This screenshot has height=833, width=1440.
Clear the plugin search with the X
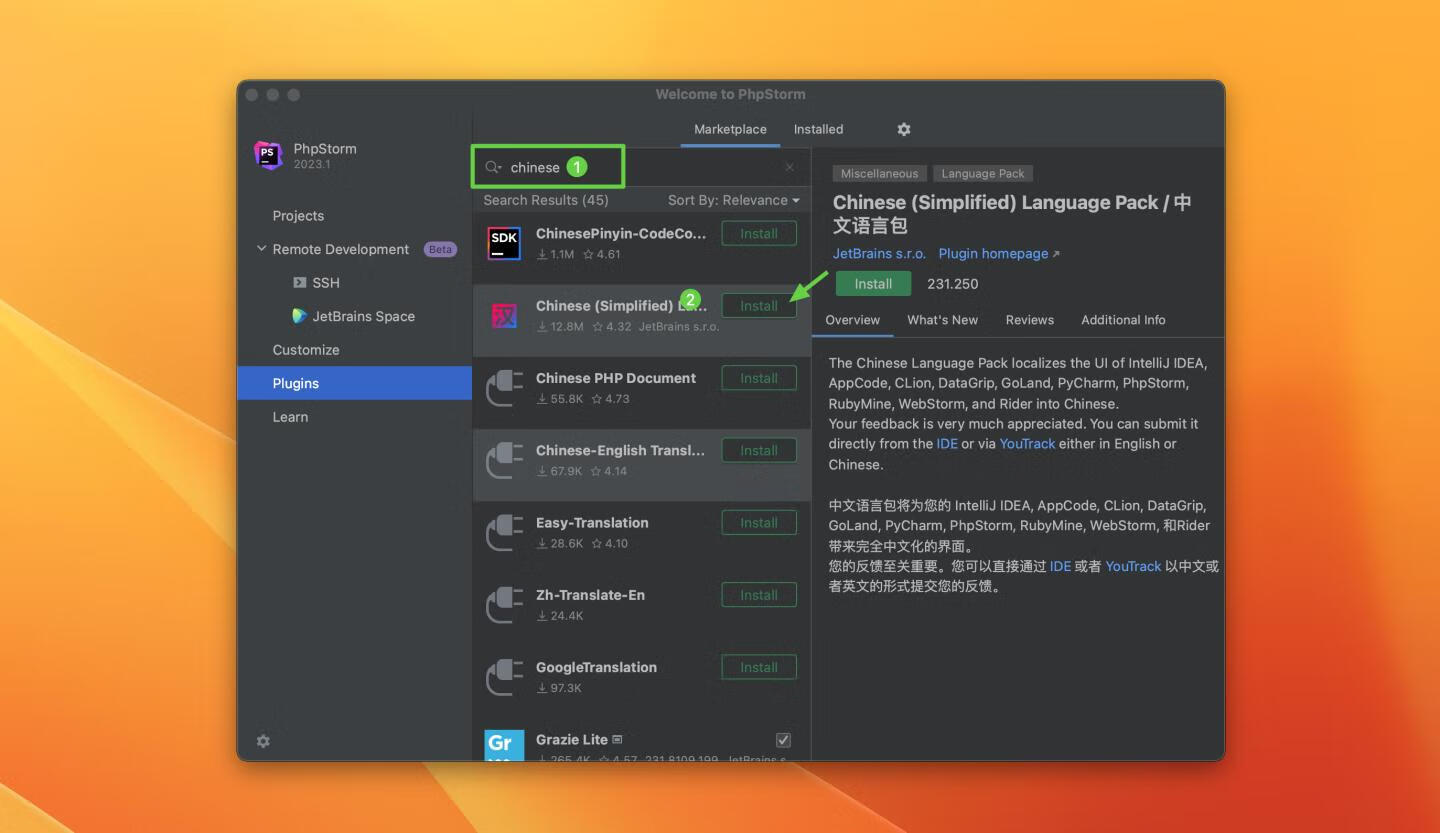[790, 167]
